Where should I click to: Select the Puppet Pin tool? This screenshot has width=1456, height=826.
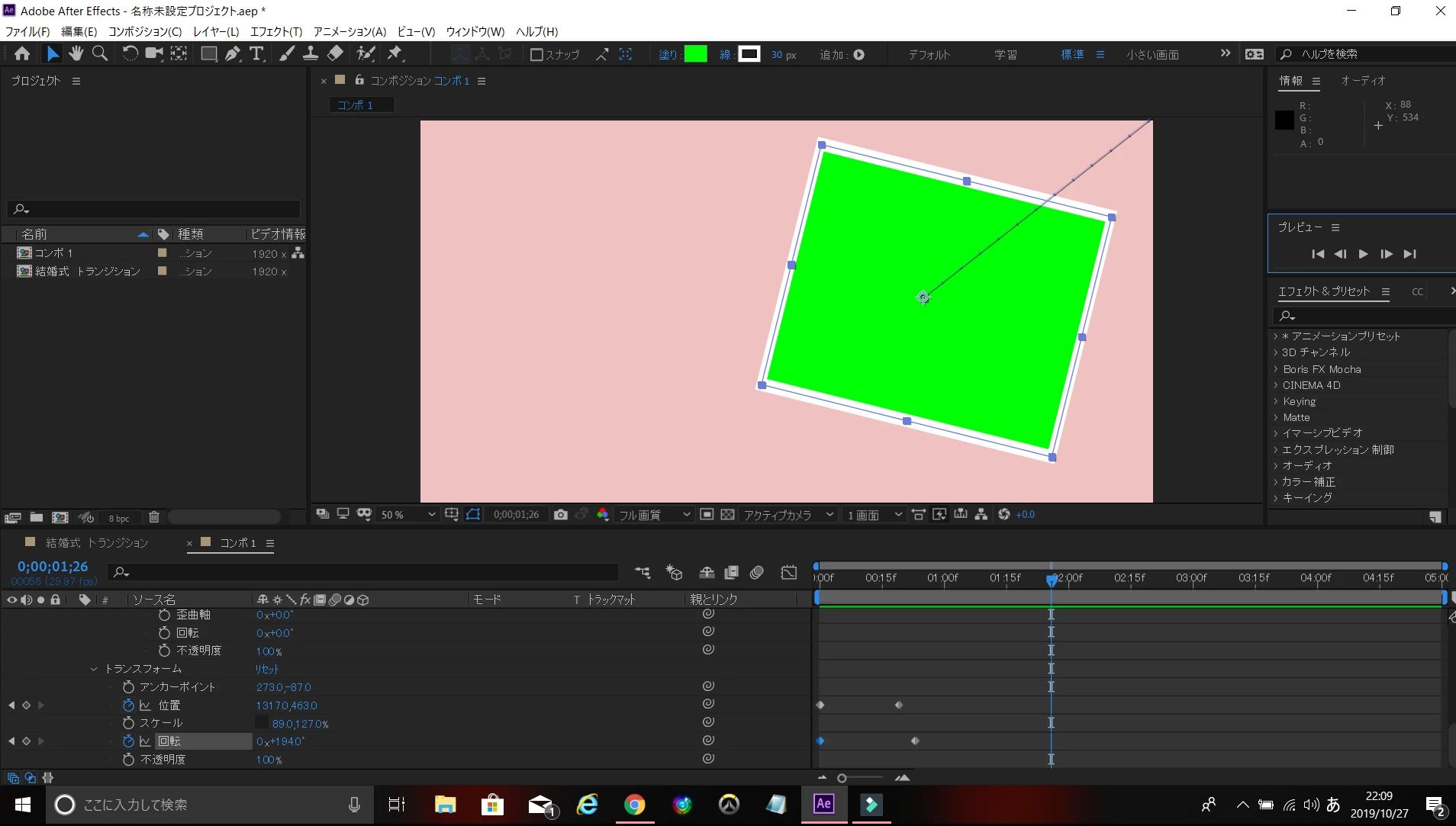[395, 53]
